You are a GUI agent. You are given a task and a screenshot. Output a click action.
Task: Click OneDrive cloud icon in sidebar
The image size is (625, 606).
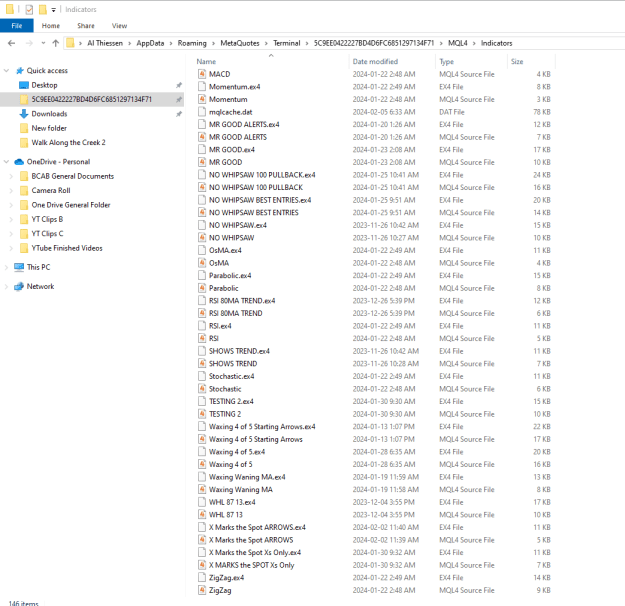[19, 161]
